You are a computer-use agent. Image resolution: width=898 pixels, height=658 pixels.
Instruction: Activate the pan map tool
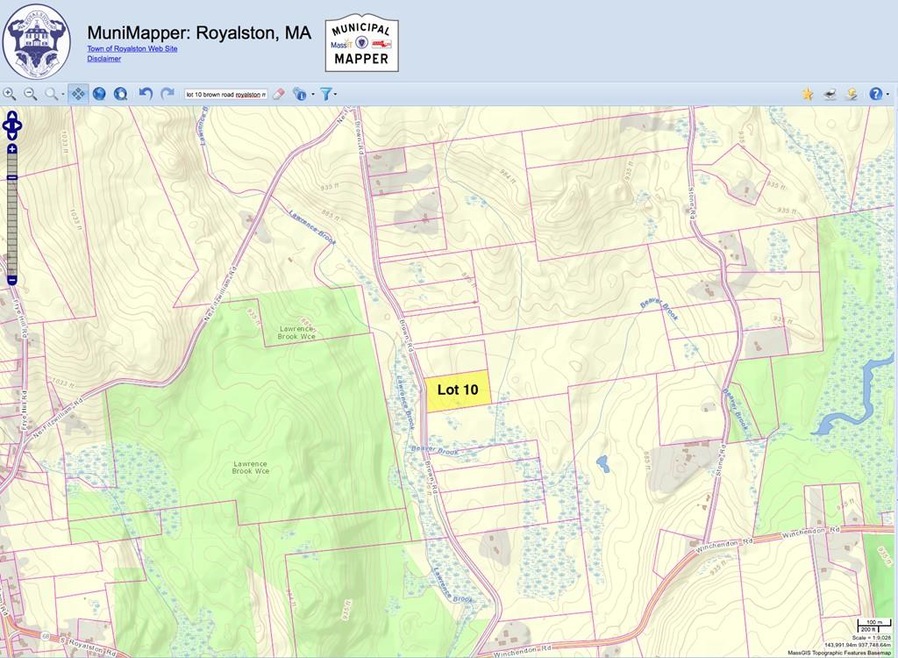(76, 94)
